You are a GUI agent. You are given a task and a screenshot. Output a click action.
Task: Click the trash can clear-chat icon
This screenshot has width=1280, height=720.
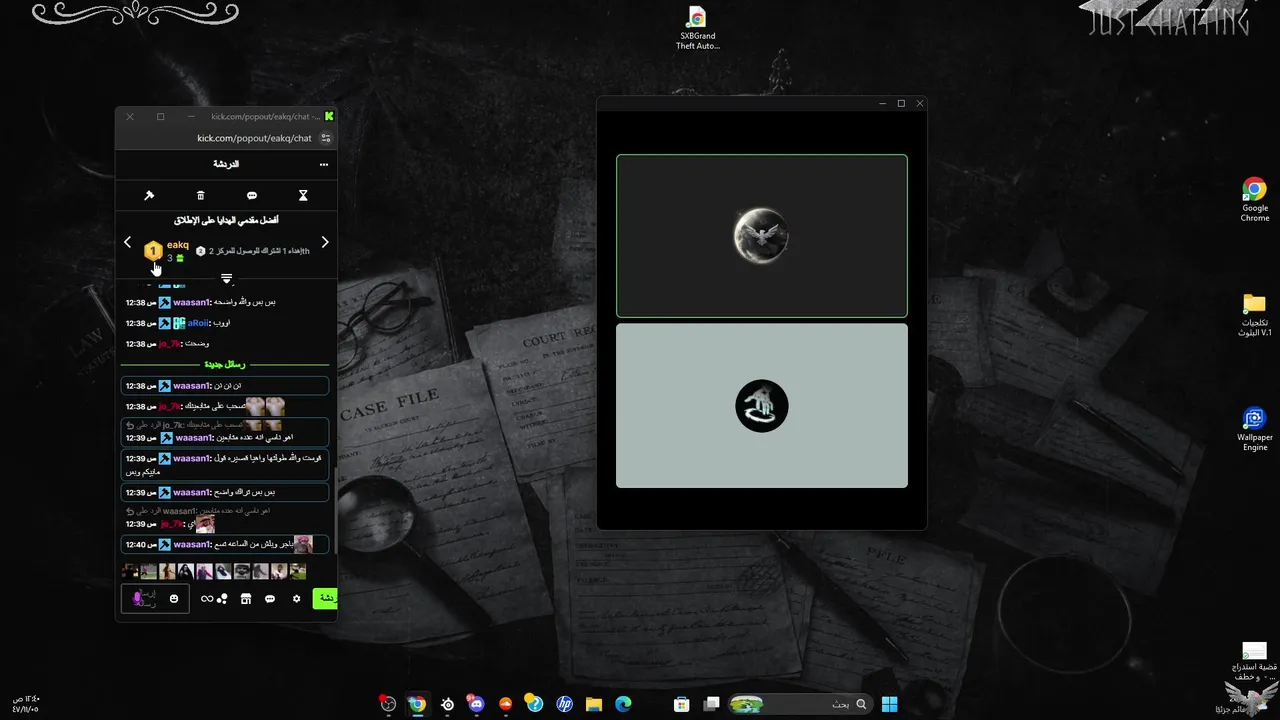pyautogui.click(x=200, y=196)
